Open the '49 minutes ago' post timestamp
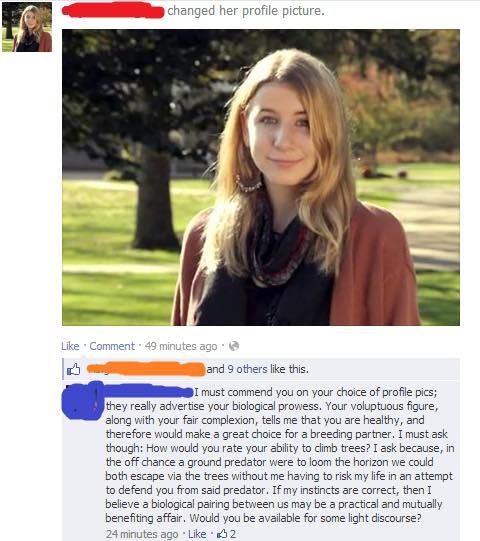480x541 pixels. (181, 346)
